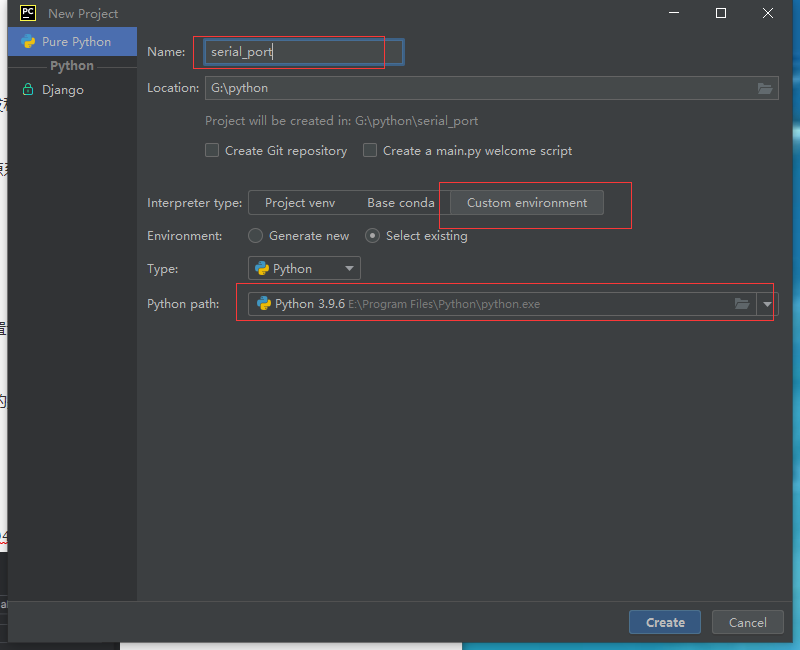The height and width of the screenshot is (650, 800).
Task: Select Django project type
Action: (x=72, y=90)
